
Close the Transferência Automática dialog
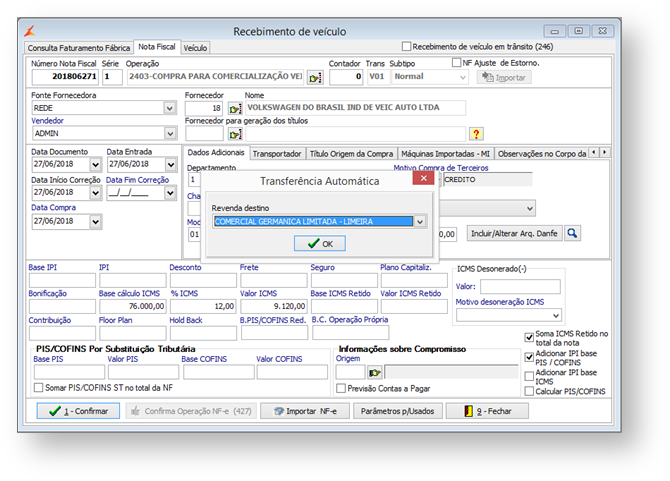(423, 178)
